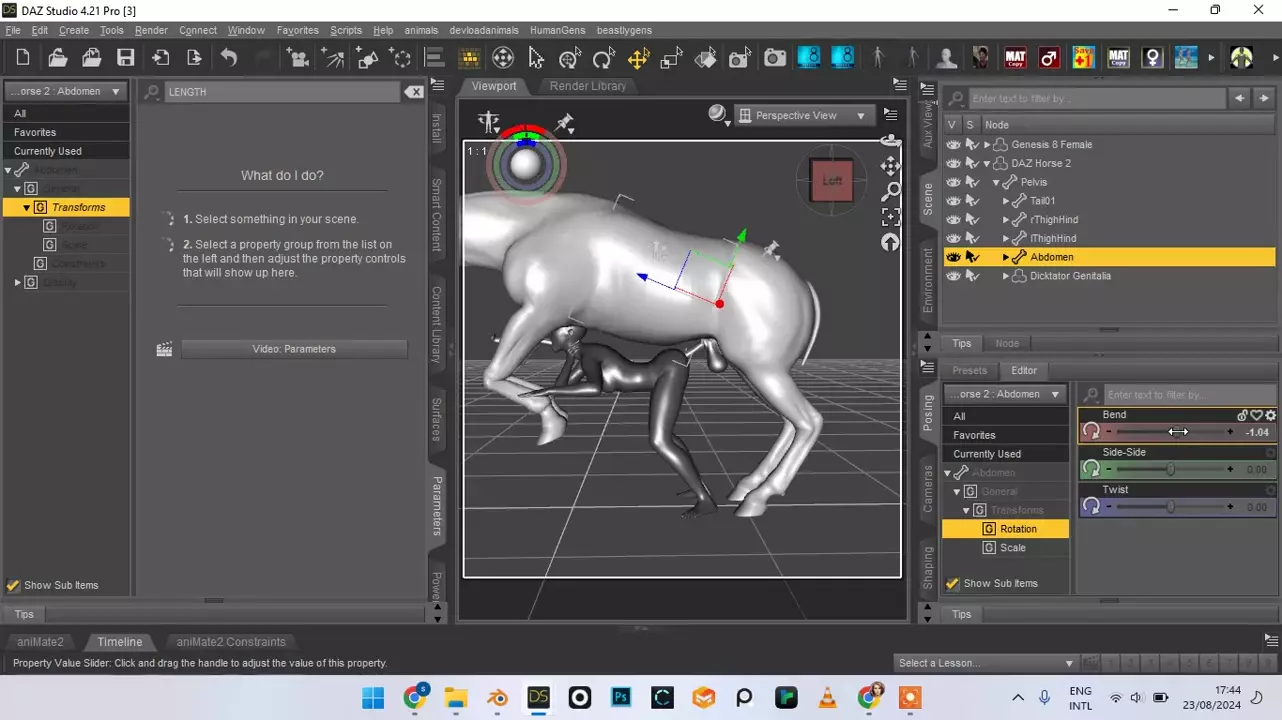
Task: Click the Undo arrow icon
Action: [x=229, y=58]
